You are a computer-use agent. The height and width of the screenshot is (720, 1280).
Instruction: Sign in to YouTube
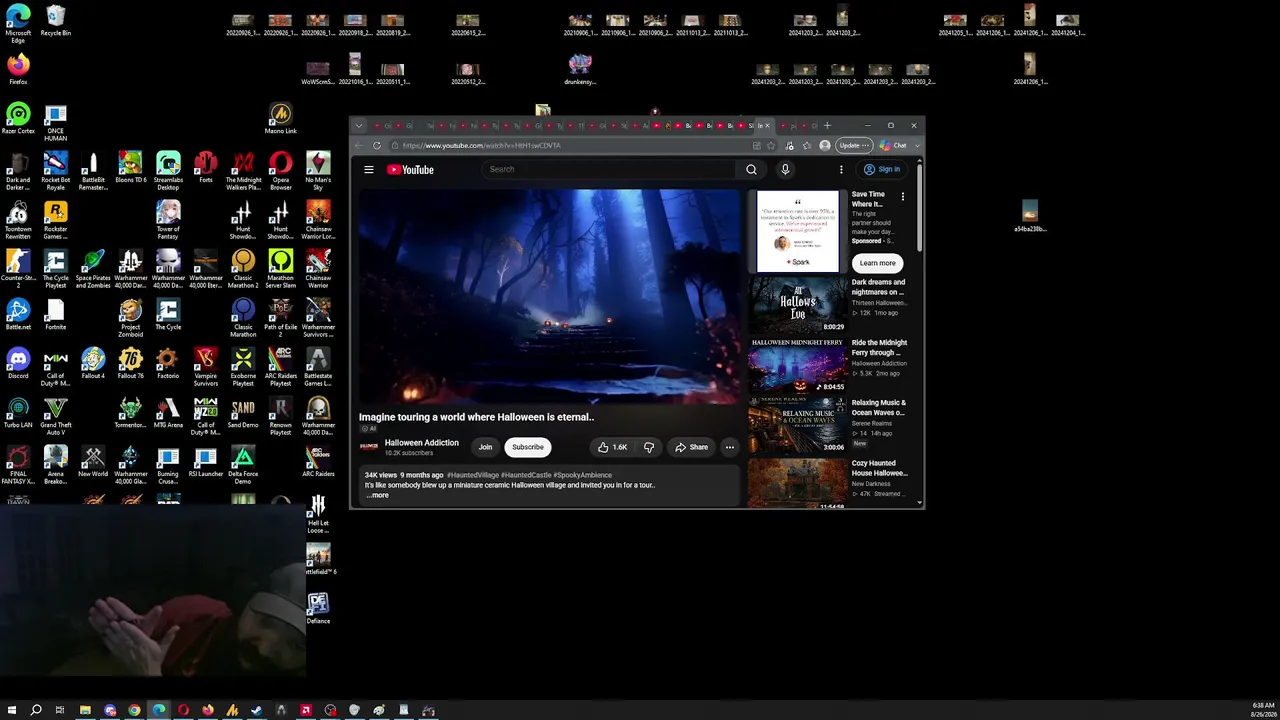pos(882,170)
